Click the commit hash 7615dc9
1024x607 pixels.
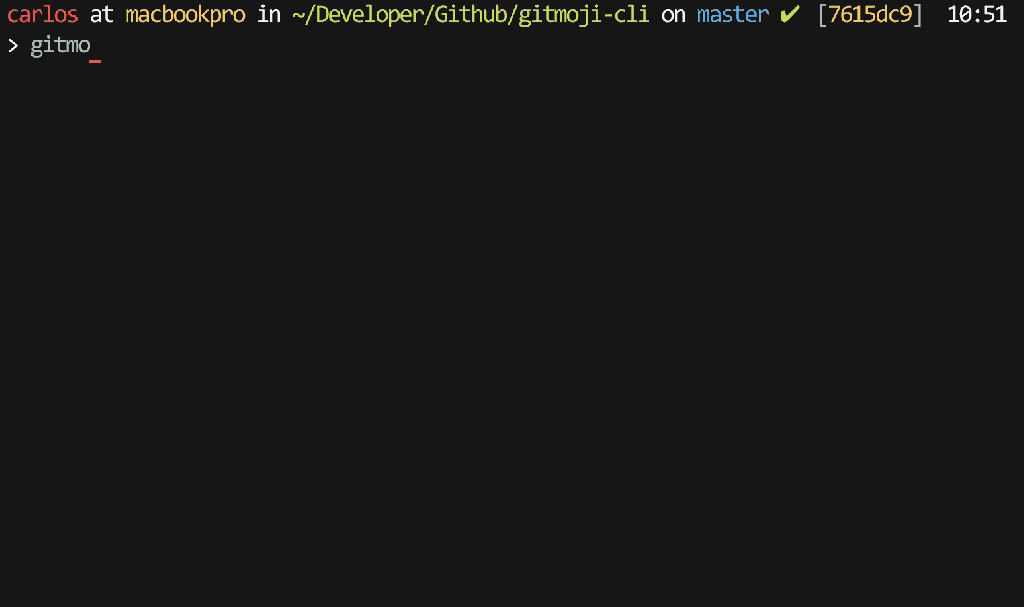(870, 15)
